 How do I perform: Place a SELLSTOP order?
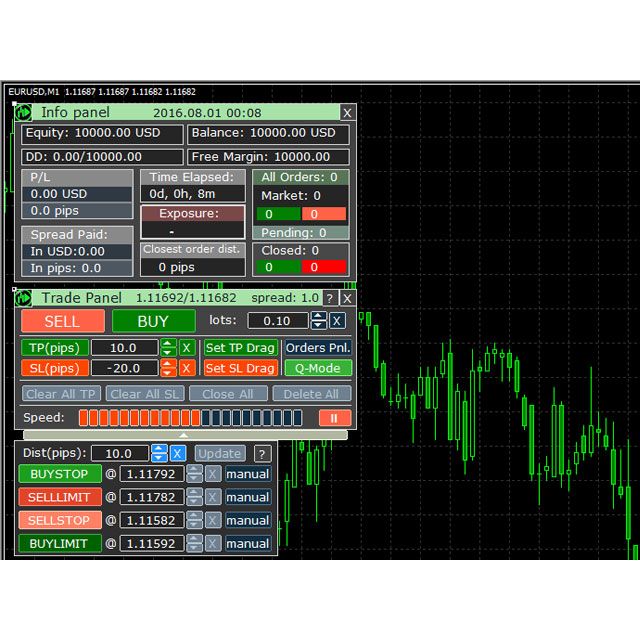(60, 520)
